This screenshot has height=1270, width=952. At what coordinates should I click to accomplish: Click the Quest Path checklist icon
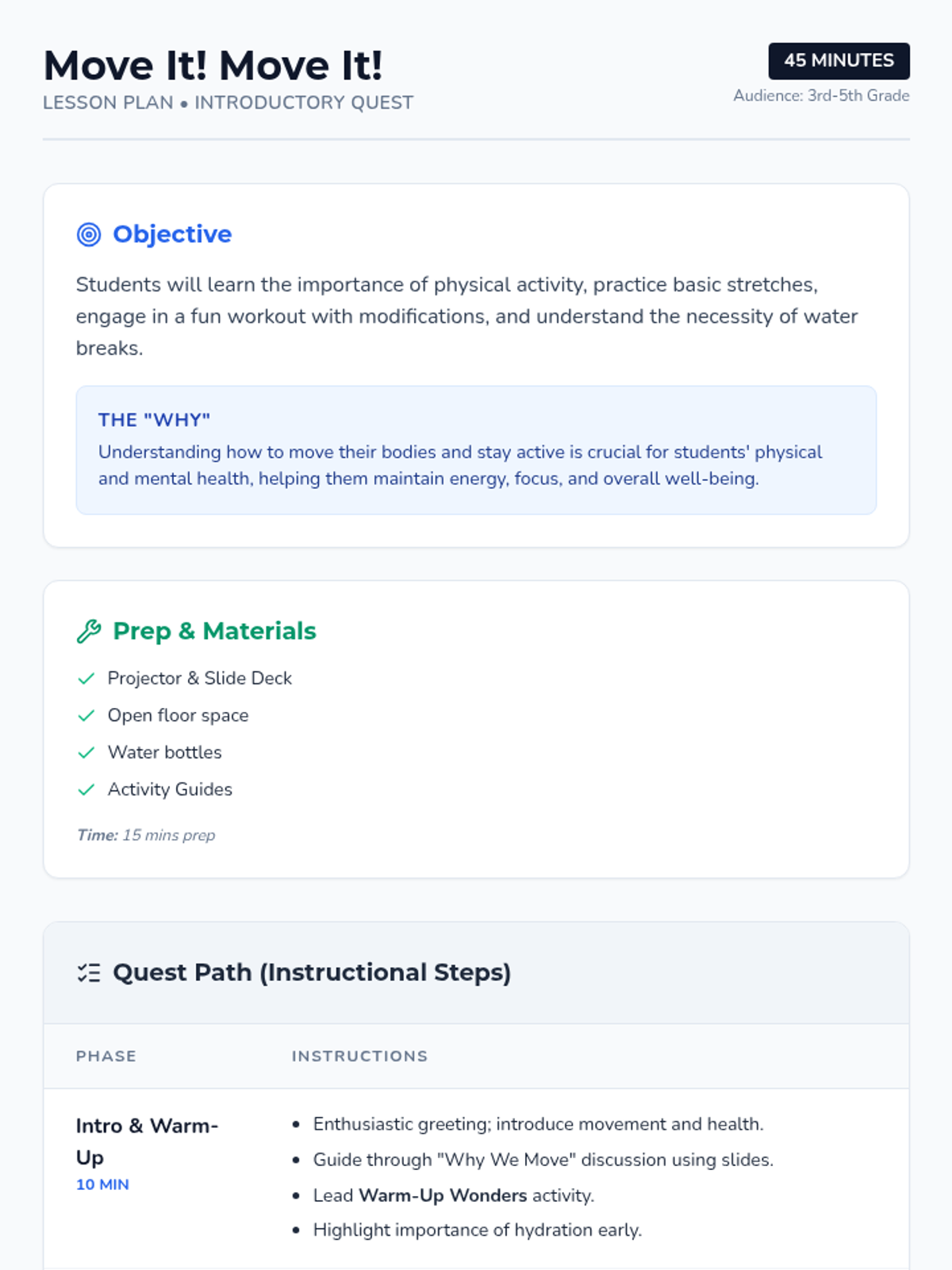89,973
